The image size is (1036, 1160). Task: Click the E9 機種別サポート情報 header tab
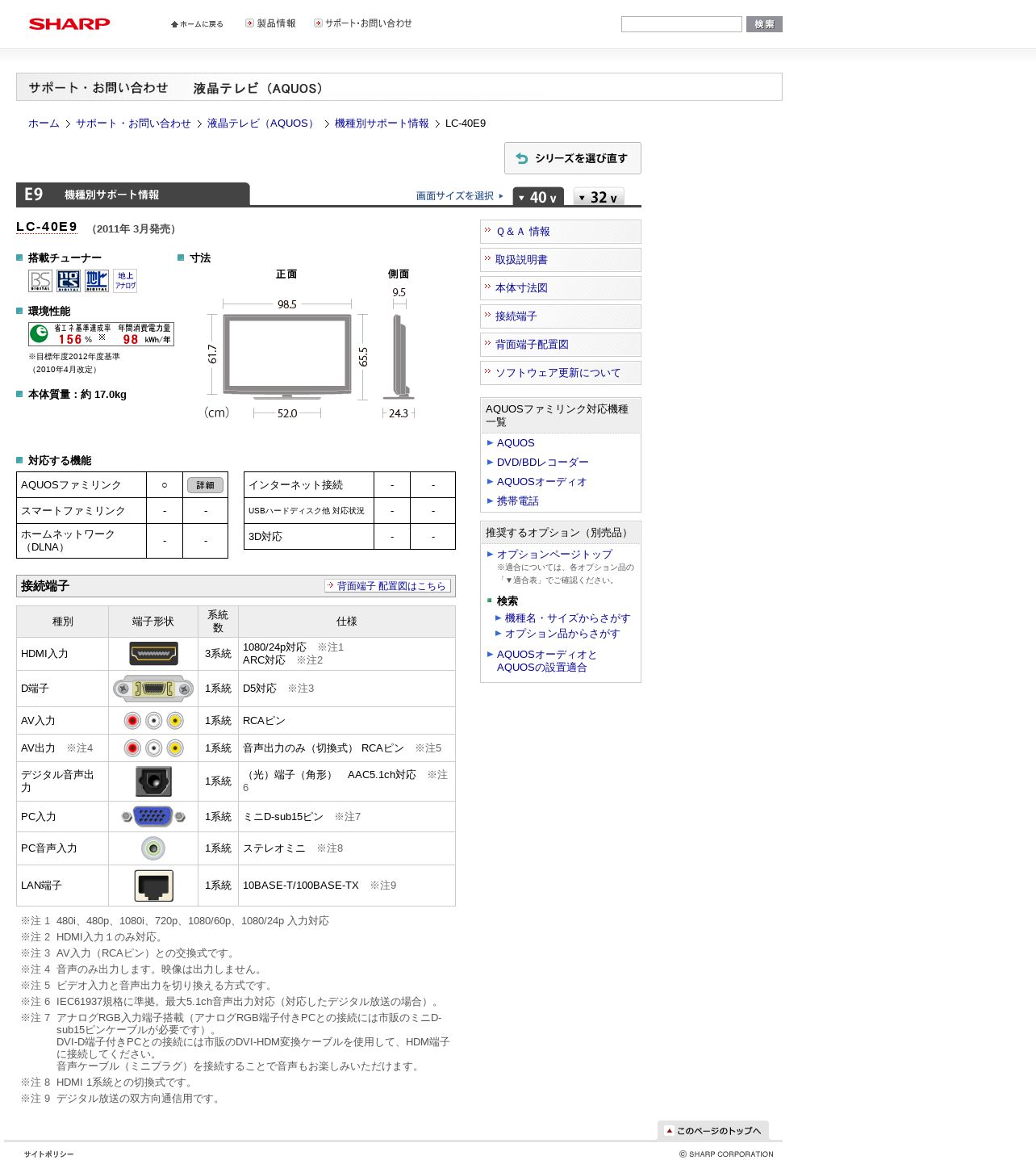click(133, 195)
